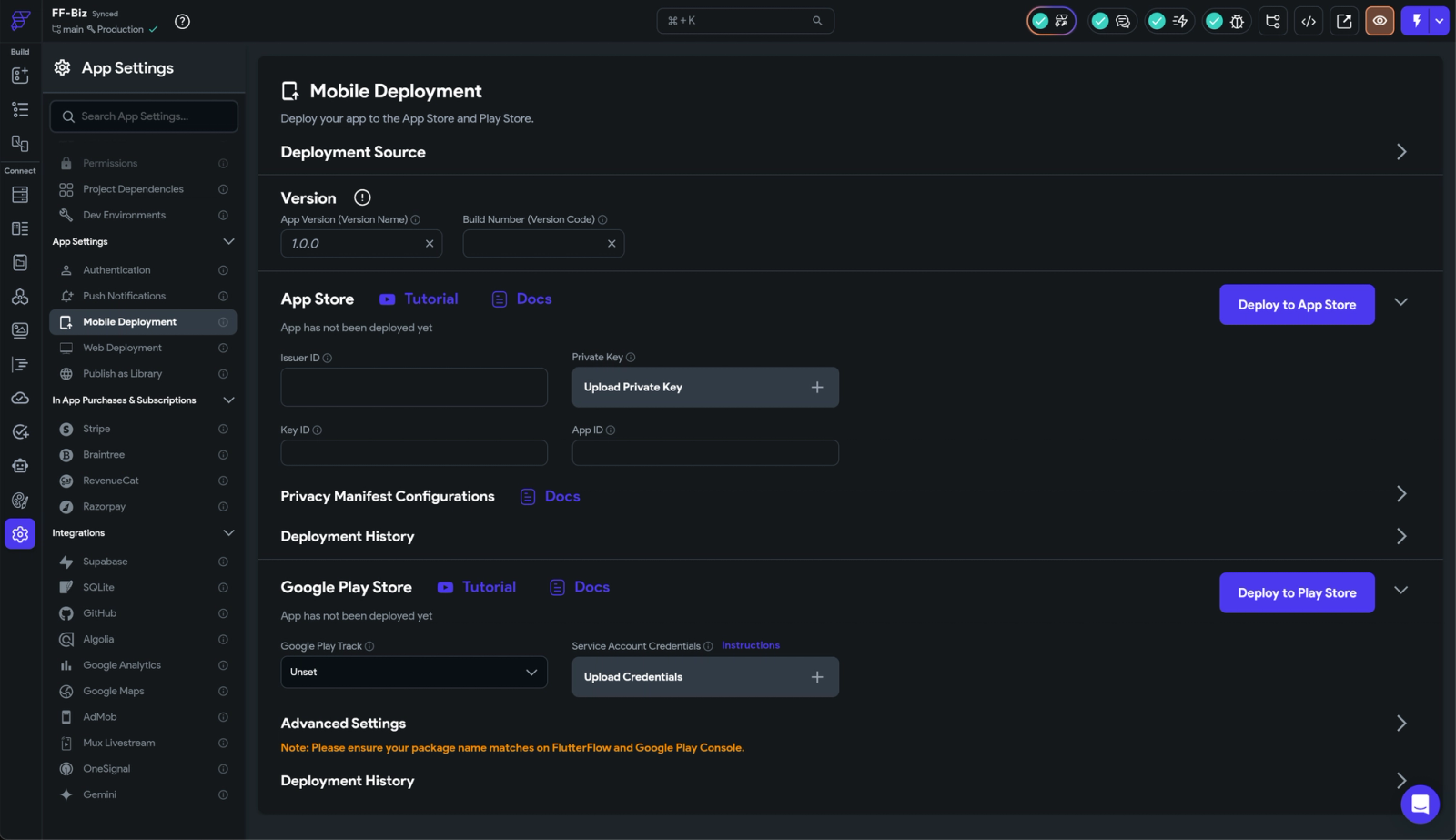Open the Theme Settings palette icon
The width and height of the screenshot is (1456, 840).
click(x=20, y=500)
